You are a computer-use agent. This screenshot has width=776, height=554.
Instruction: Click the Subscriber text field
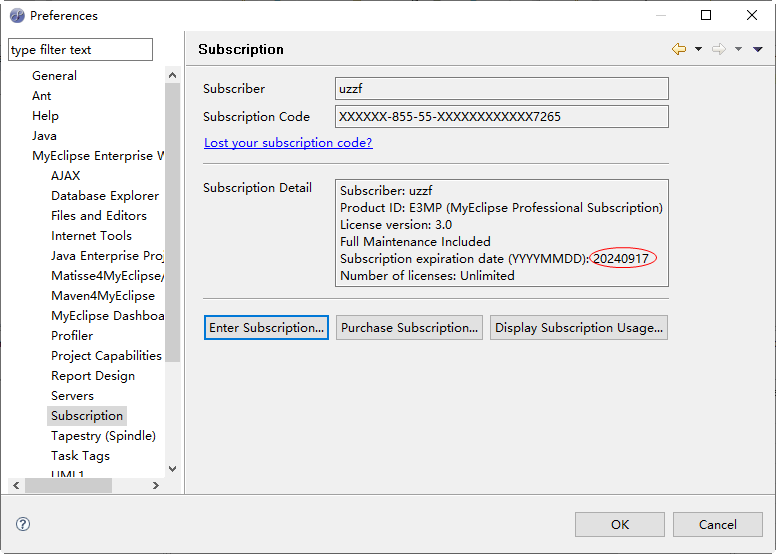click(501, 89)
